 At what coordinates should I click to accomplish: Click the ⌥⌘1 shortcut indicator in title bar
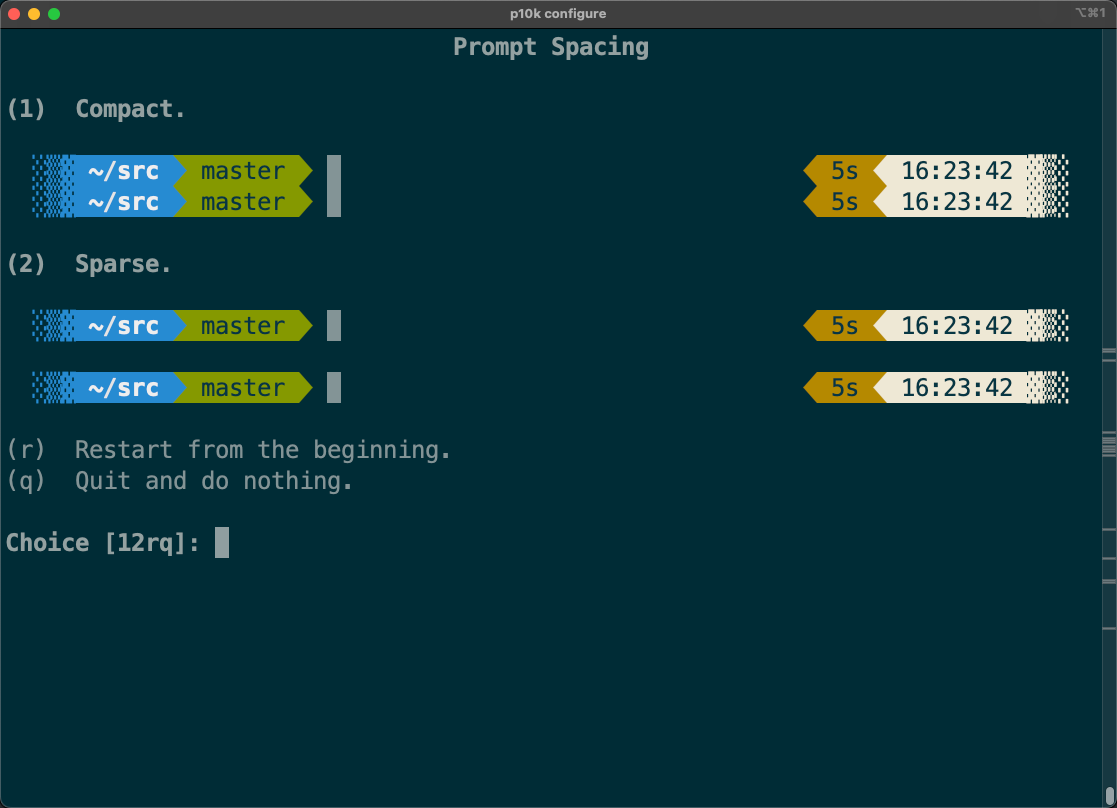pyautogui.click(x=1089, y=14)
